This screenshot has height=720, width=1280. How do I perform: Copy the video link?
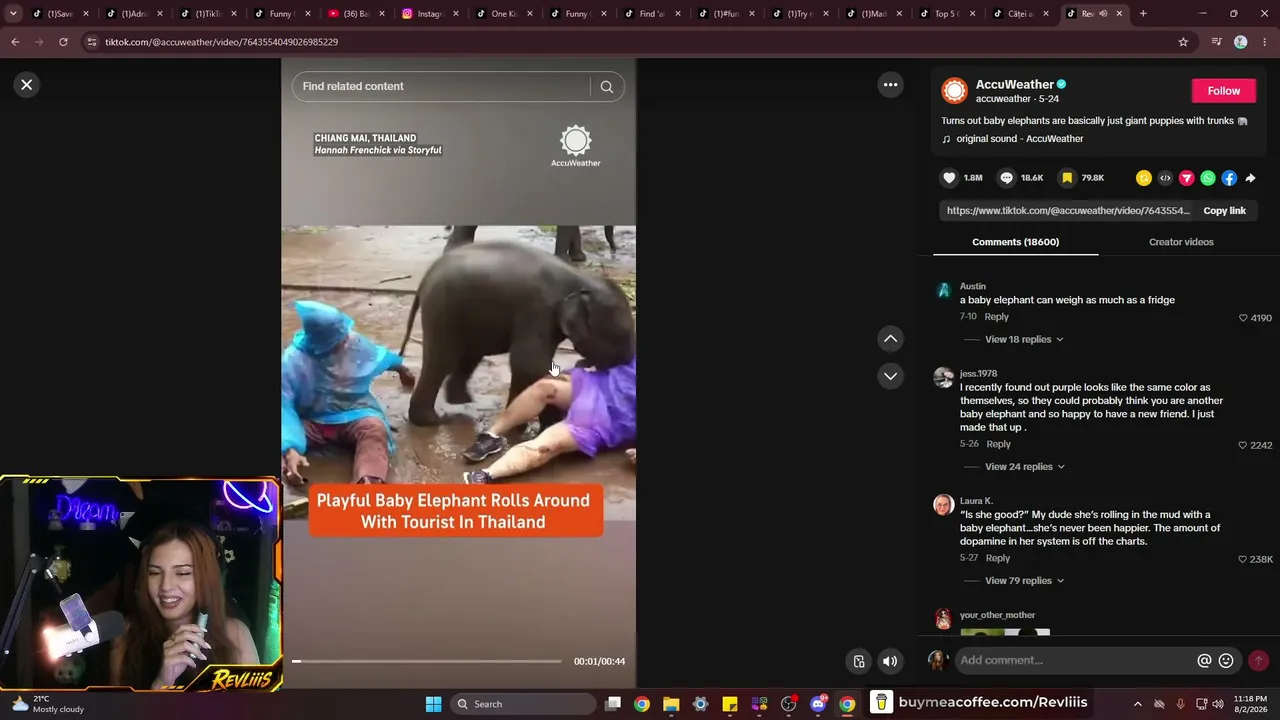[1224, 211]
